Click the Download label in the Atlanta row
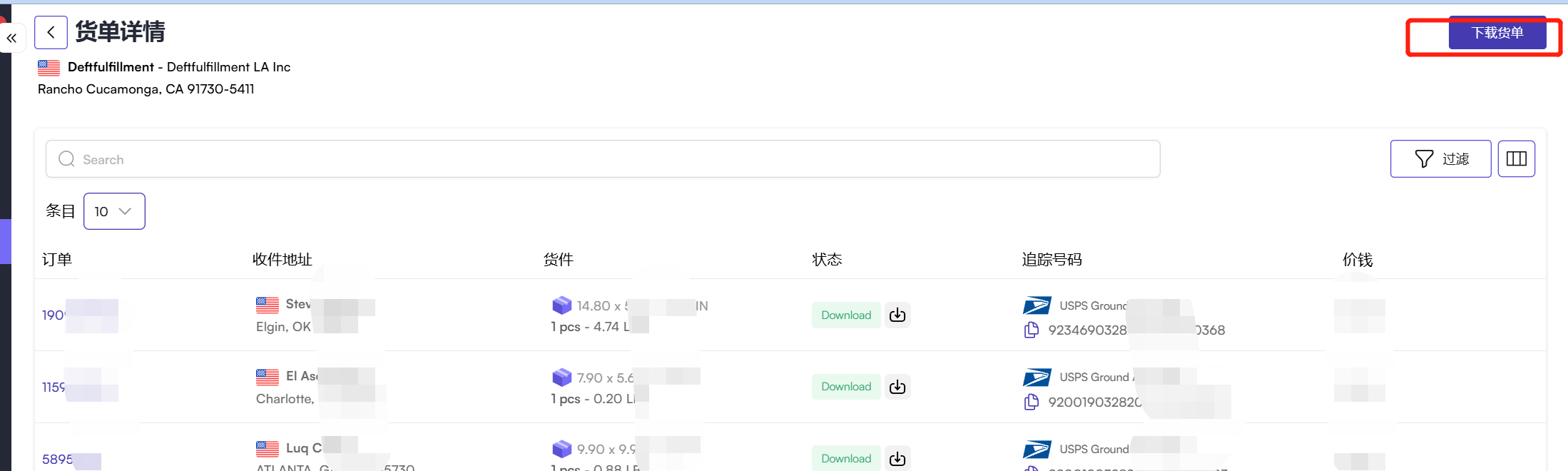1568x471 pixels. click(846, 458)
